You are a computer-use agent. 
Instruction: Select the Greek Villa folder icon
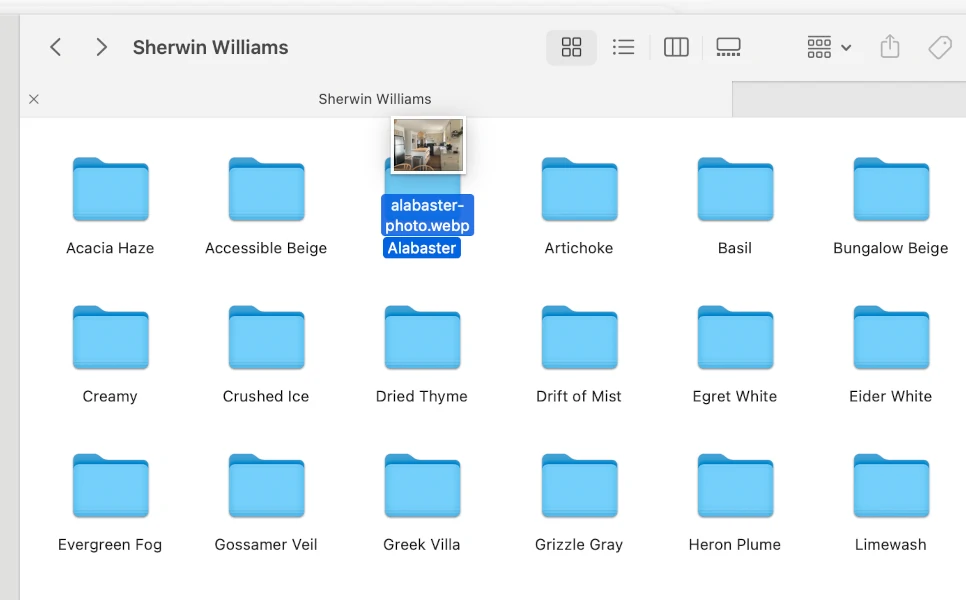coord(423,485)
